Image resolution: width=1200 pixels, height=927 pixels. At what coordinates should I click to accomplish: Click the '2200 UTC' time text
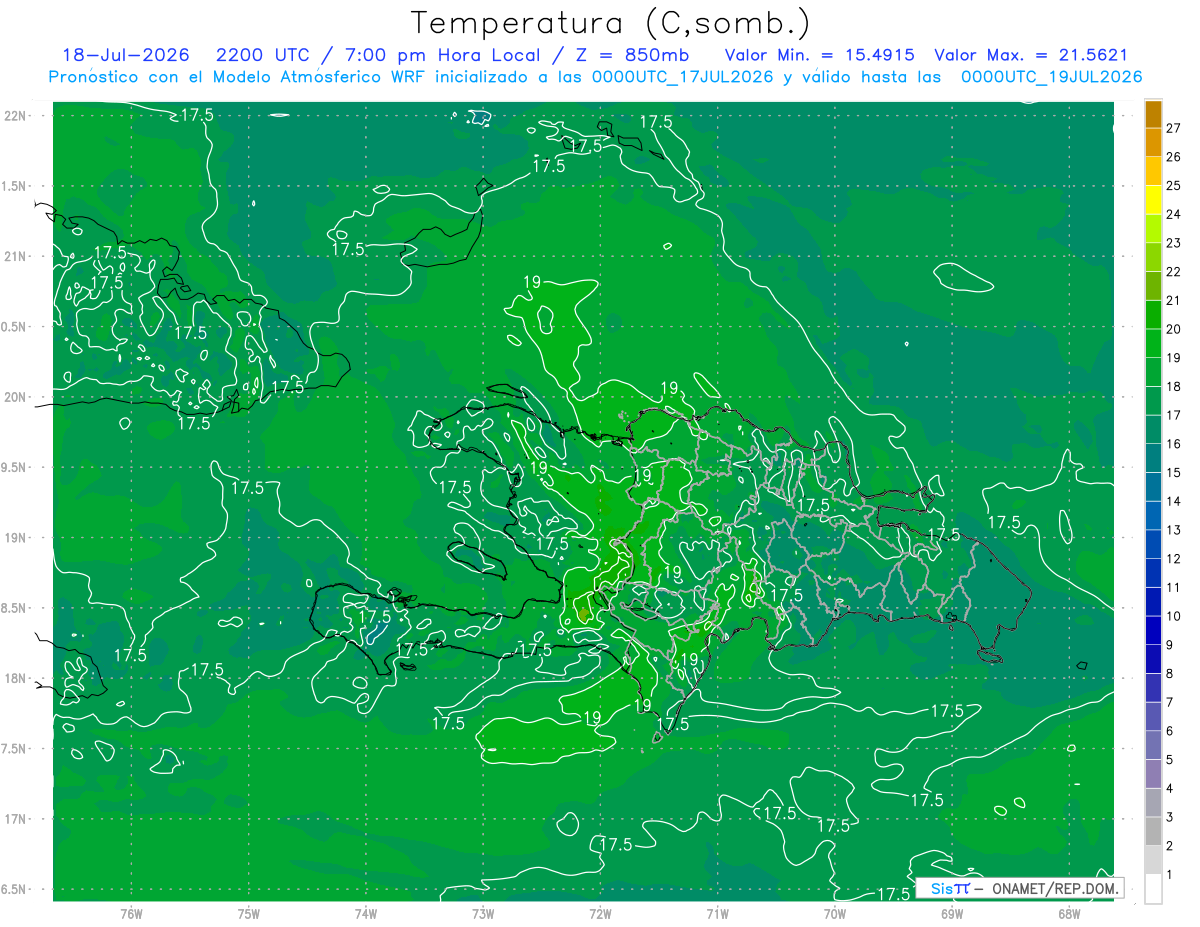[x=263, y=55]
